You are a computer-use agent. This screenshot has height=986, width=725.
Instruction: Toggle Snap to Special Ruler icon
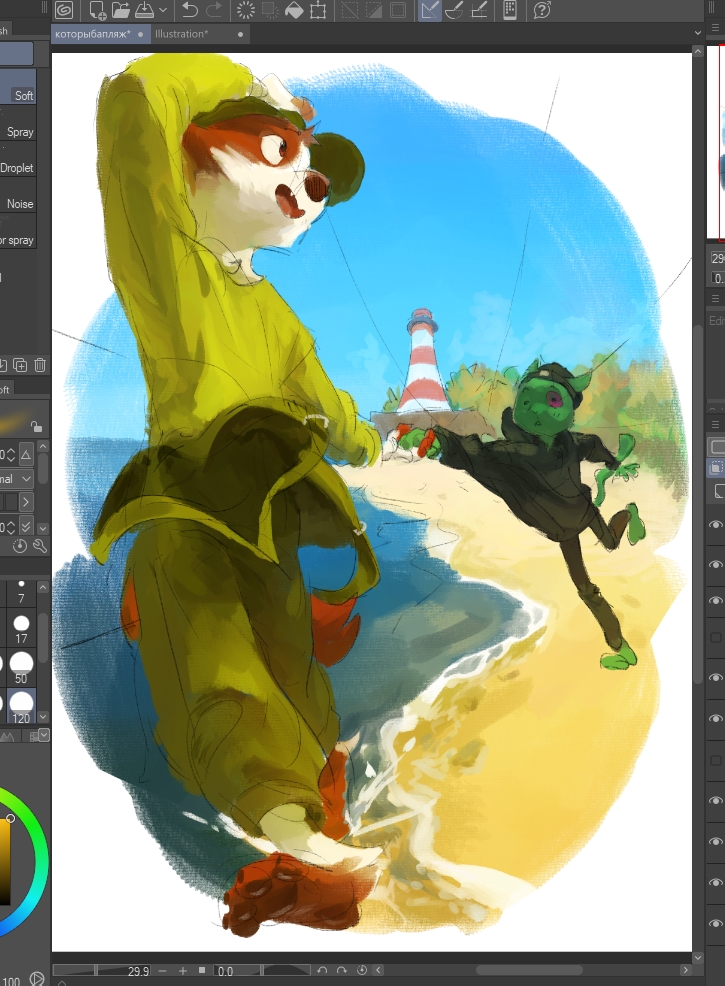click(454, 10)
